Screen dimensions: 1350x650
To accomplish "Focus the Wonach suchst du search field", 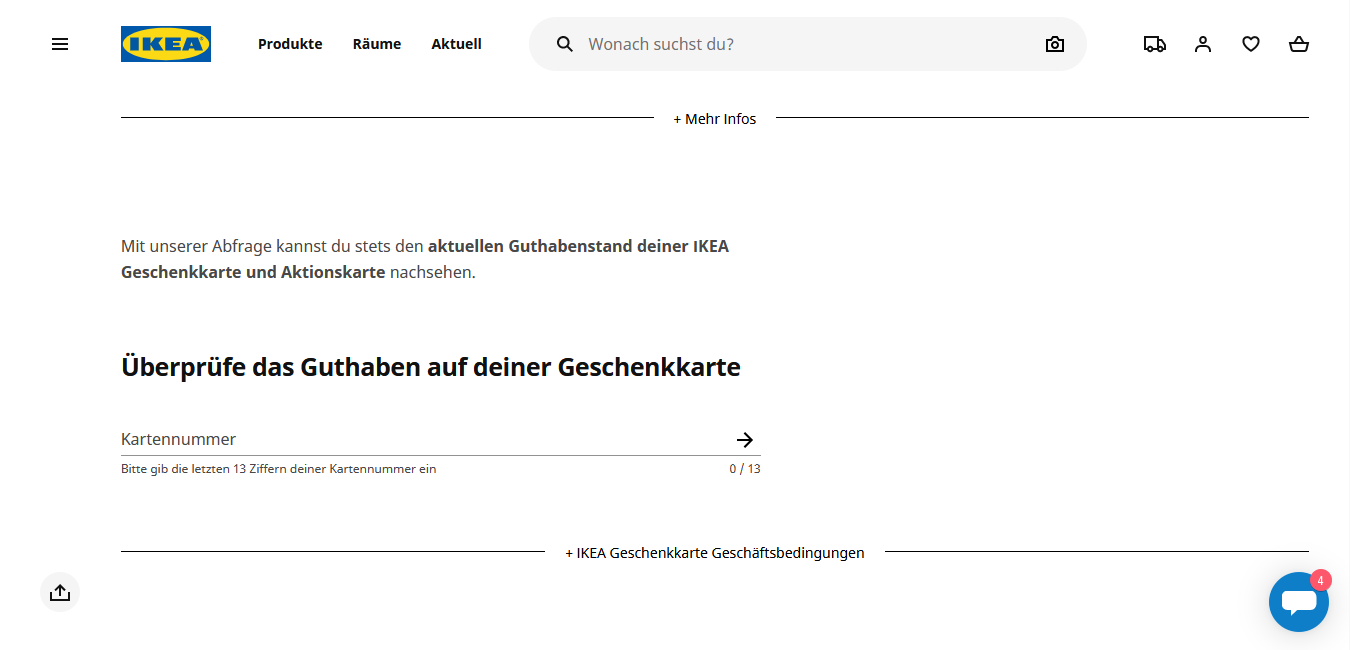I will 810,44.
